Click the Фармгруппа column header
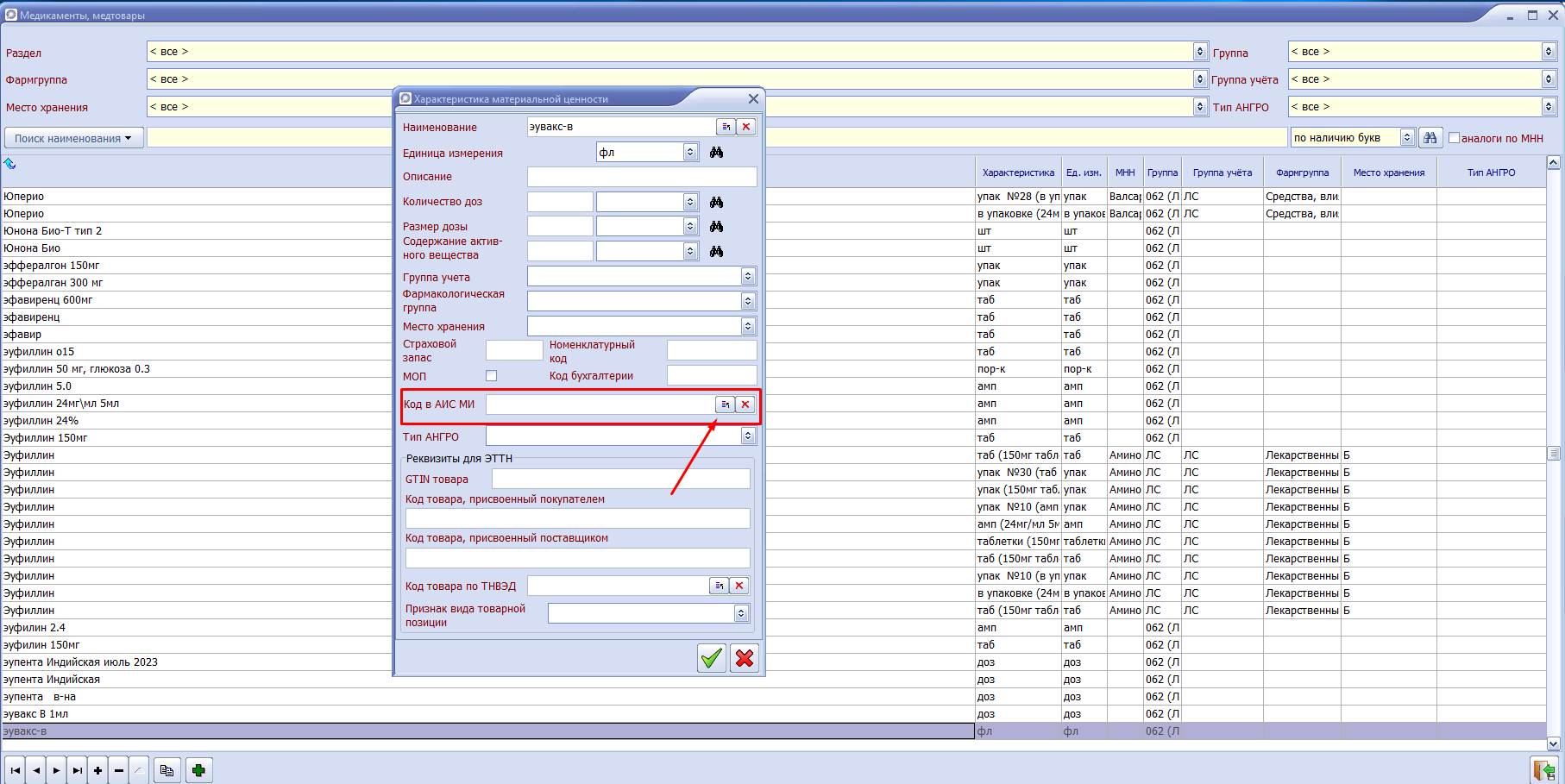1565x784 pixels. 1302,172
